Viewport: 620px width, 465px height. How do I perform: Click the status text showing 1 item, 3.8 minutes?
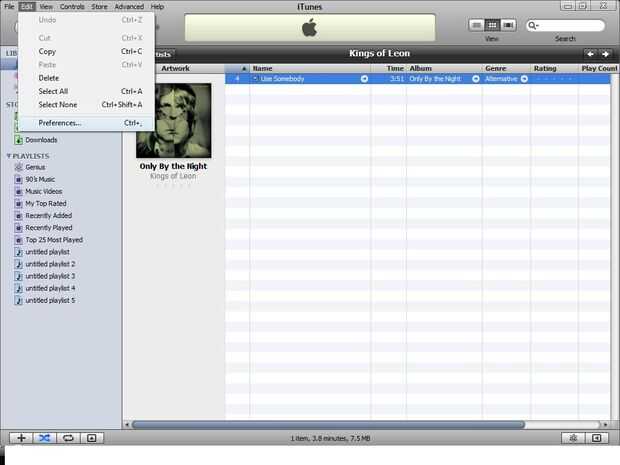(331, 438)
